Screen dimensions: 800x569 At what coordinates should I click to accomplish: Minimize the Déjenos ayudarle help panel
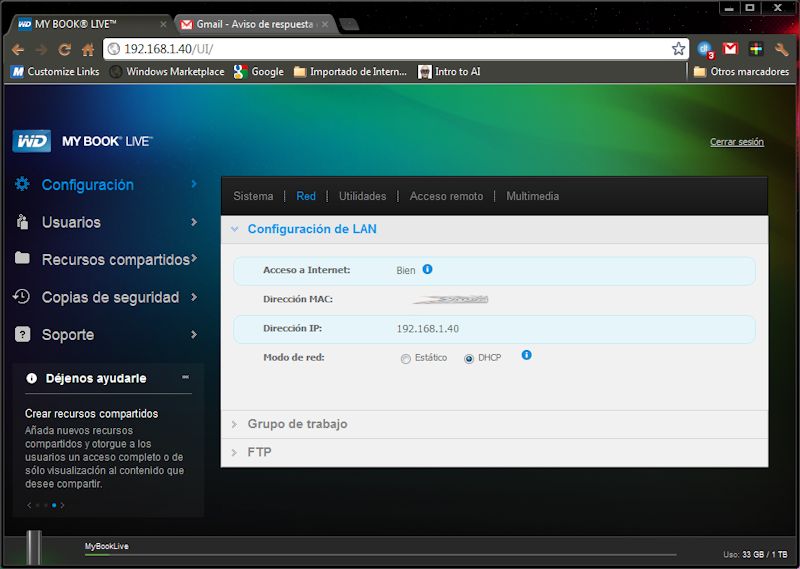[x=186, y=377]
